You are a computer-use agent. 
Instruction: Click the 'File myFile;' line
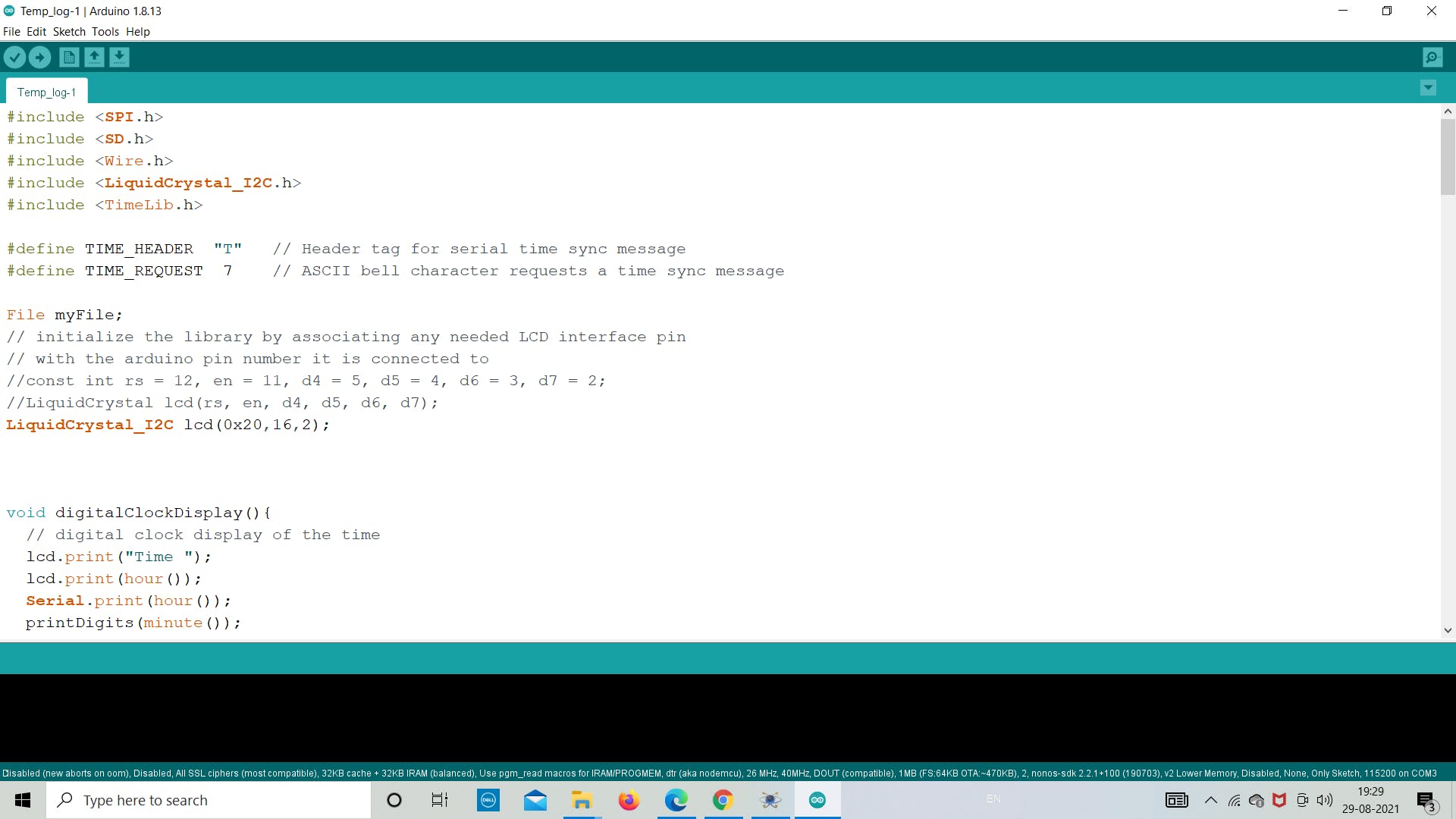[x=64, y=315]
